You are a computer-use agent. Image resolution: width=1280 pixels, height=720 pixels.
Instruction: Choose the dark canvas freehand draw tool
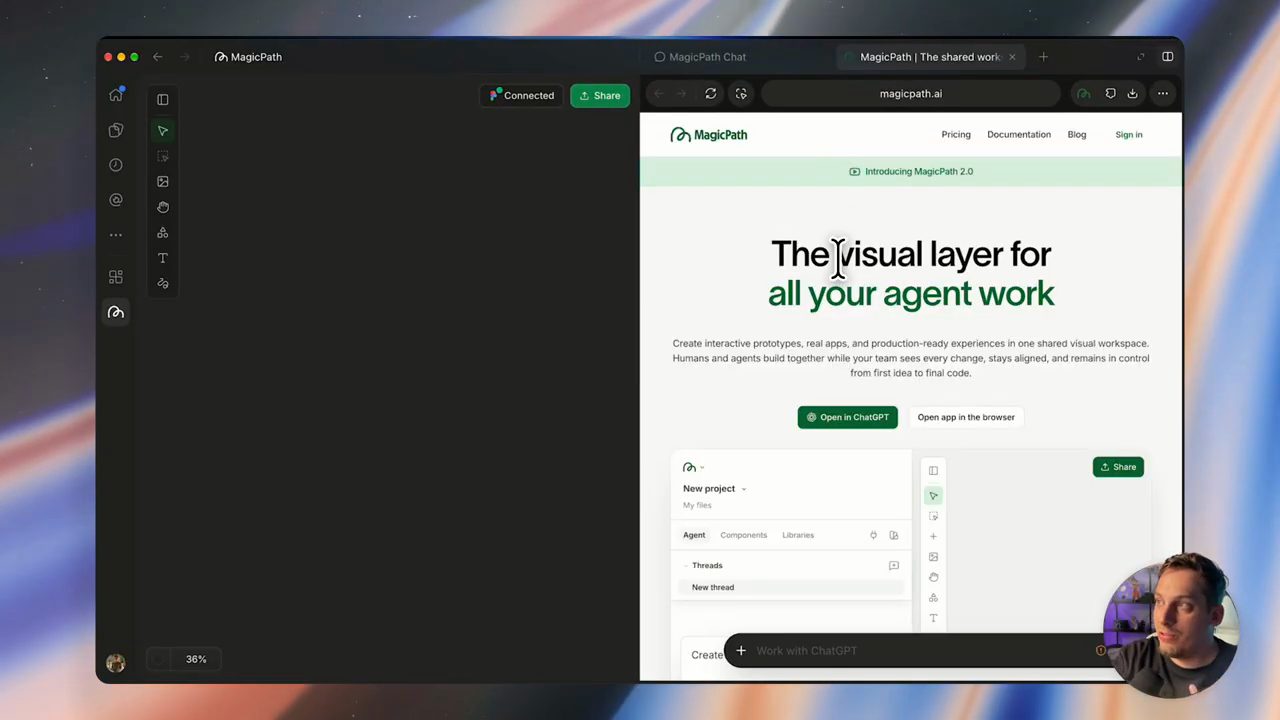(163, 283)
